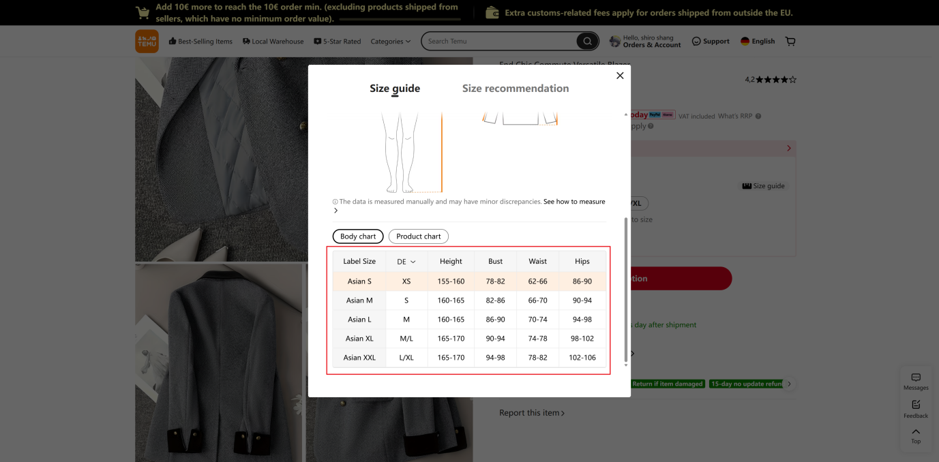Focus the Search Temu field
Screen dimensions: 939x462
coord(499,41)
